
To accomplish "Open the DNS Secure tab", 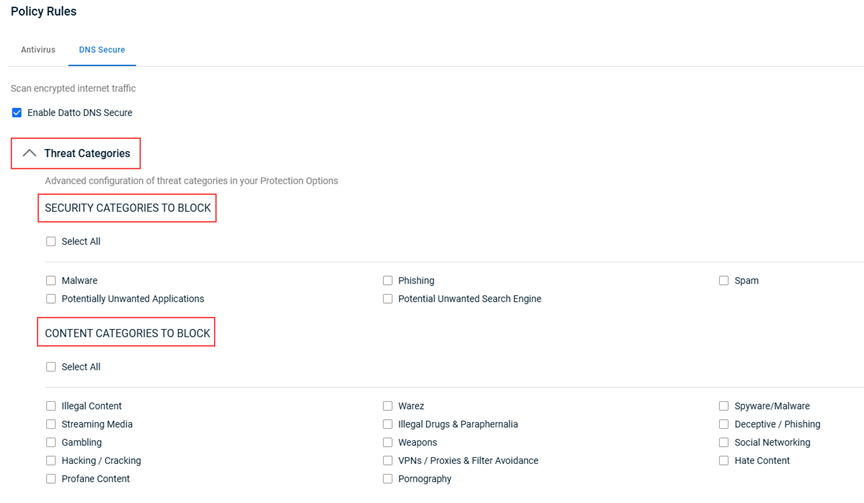I will pos(102,50).
